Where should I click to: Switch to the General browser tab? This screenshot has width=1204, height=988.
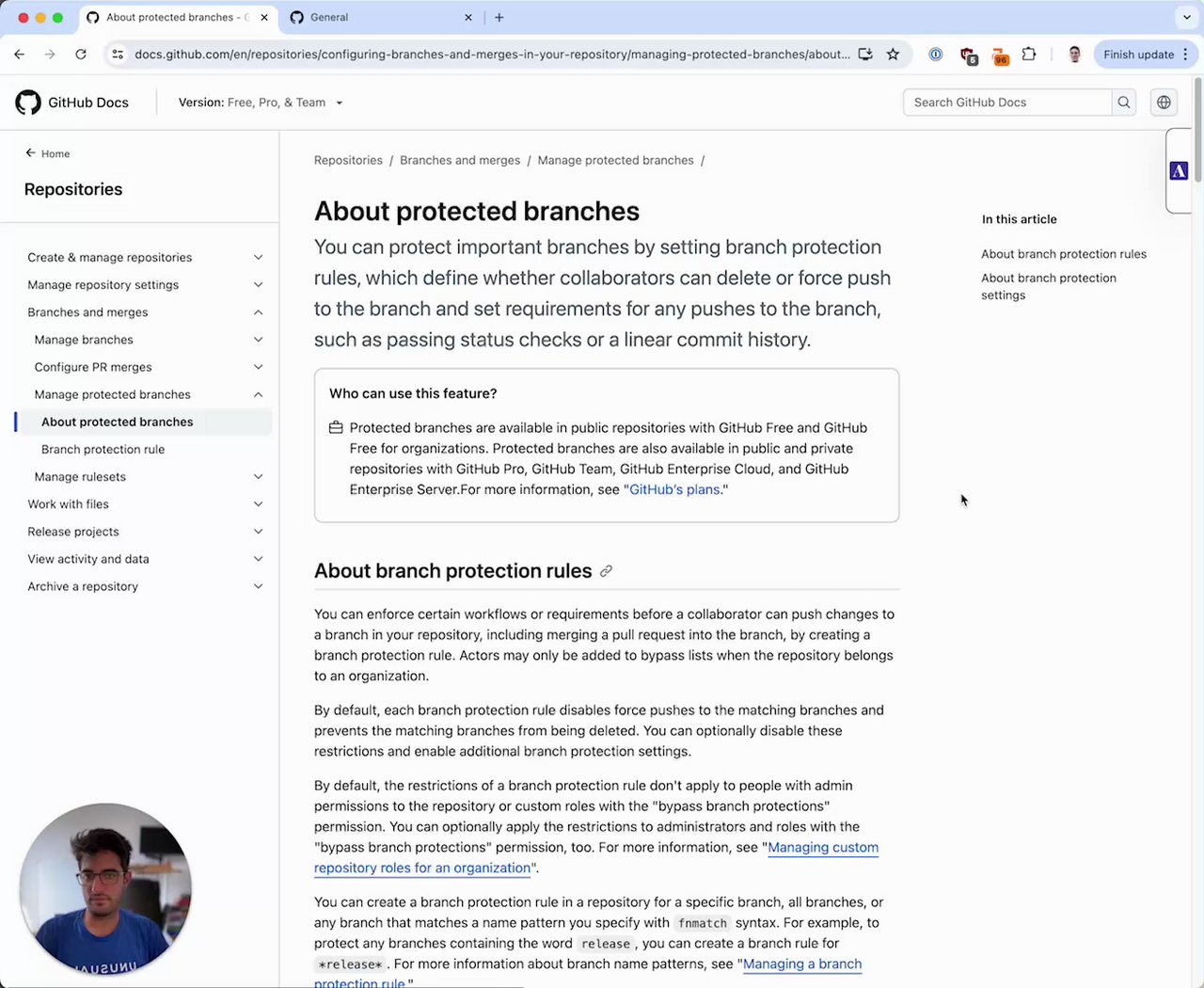click(380, 17)
